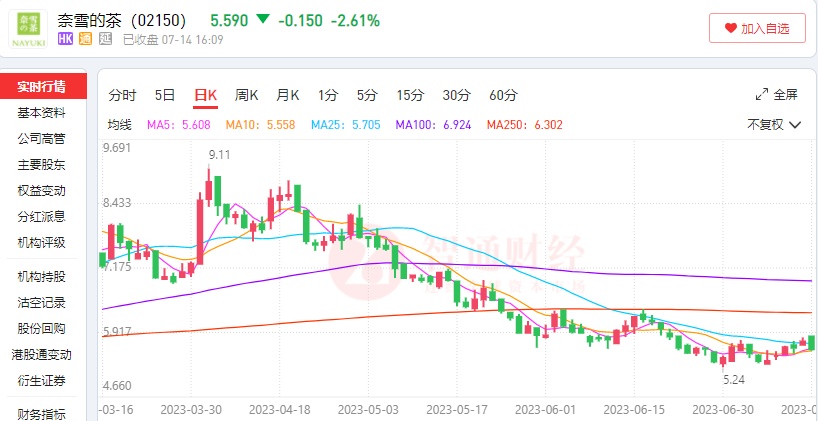Open the 沽空记录 short-selling link
The height and width of the screenshot is (421, 818).
pyautogui.click(x=41, y=302)
